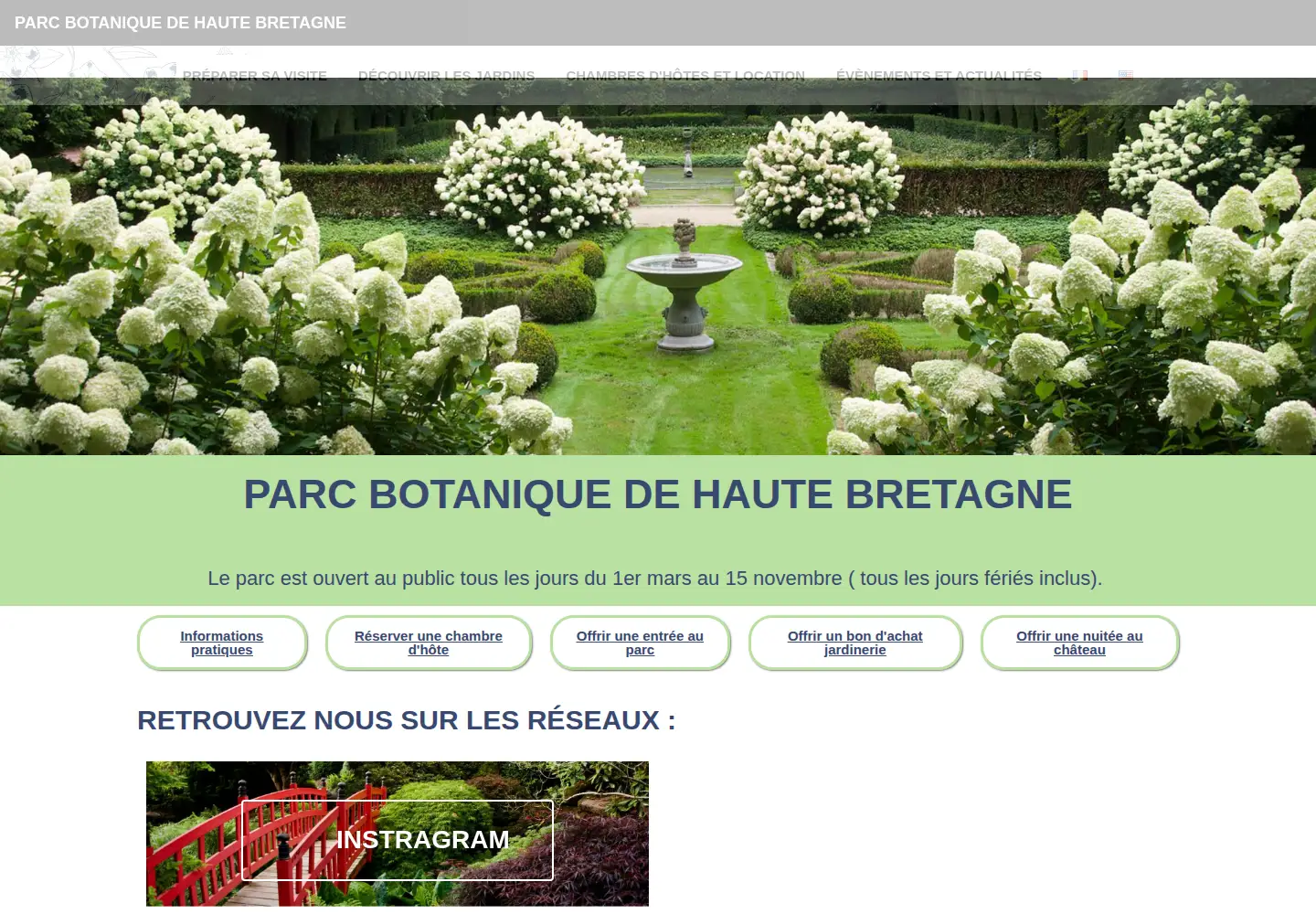Click the Retrouvez nous sur les réseaux heading
1316x914 pixels.
[x=407, y=720]
